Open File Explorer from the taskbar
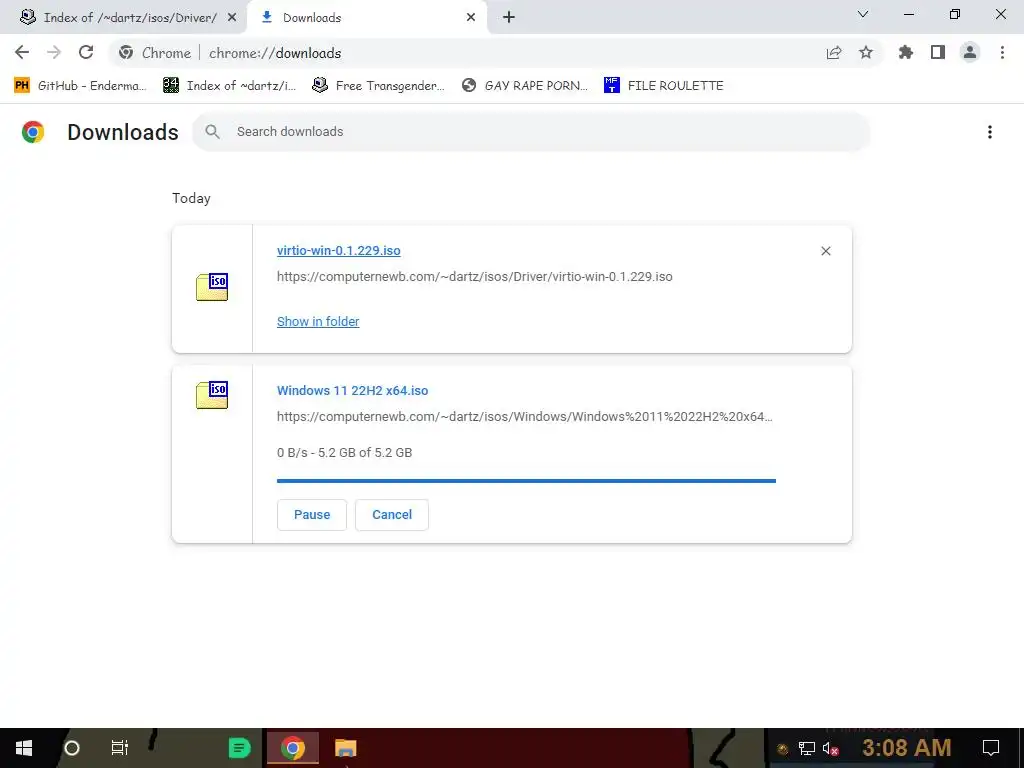Image resolution: width=1024 pixels, height=768 pixels. coord(345,748)
